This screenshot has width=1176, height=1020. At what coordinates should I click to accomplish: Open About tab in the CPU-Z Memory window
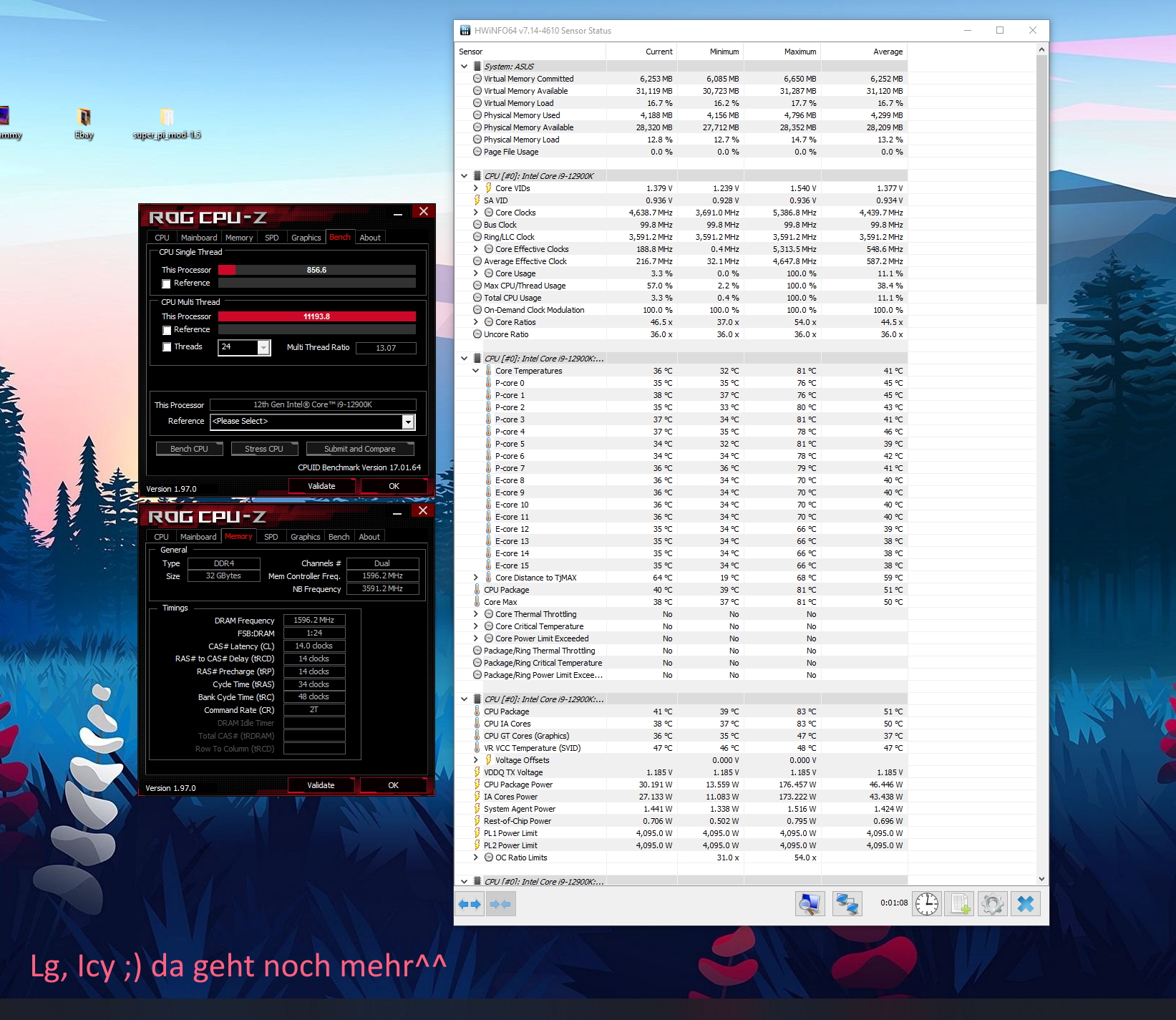coord(369,537)
